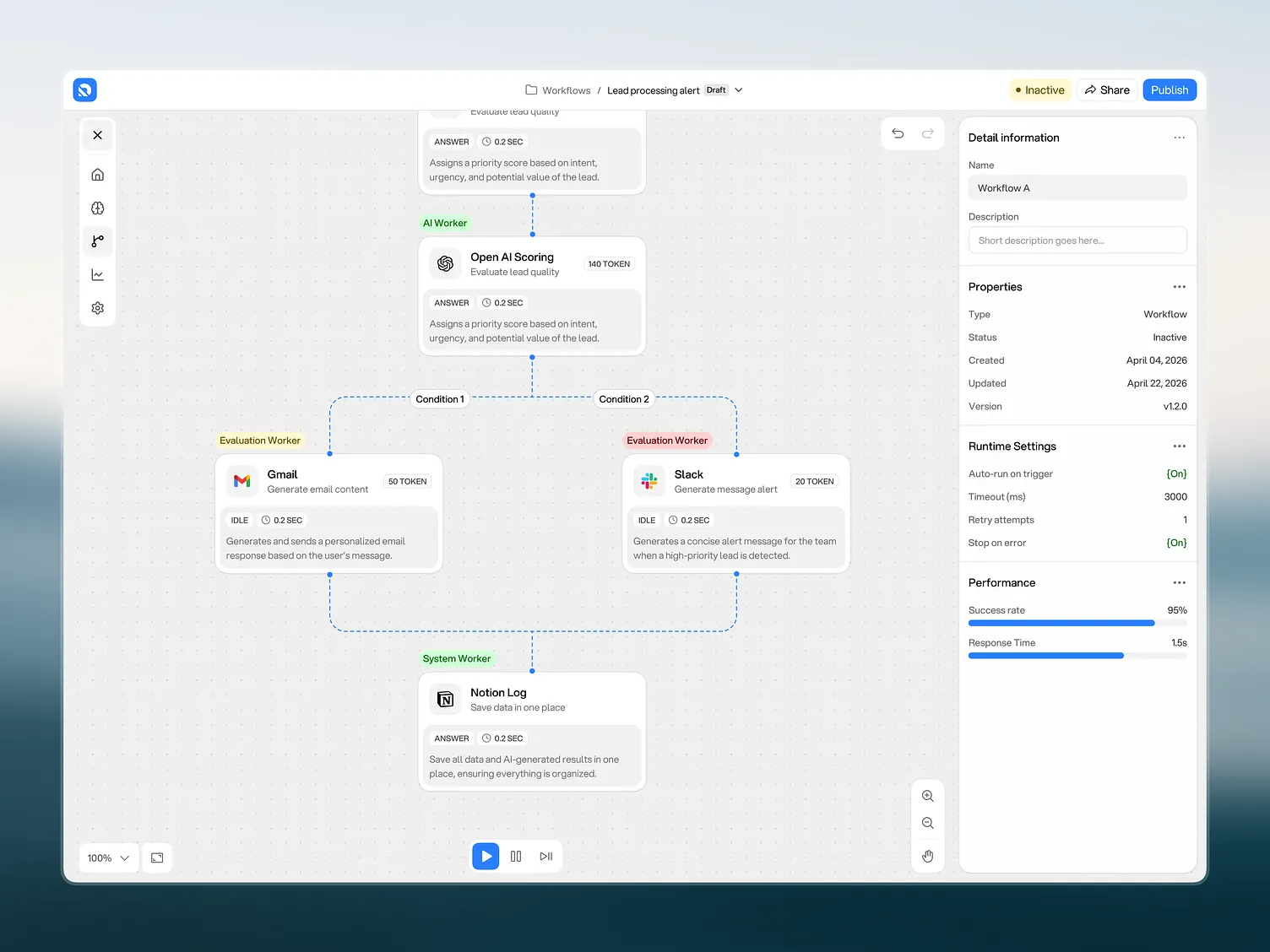Click the Response Time progress bar
1270x952 pixels.
pos(1077,656)
